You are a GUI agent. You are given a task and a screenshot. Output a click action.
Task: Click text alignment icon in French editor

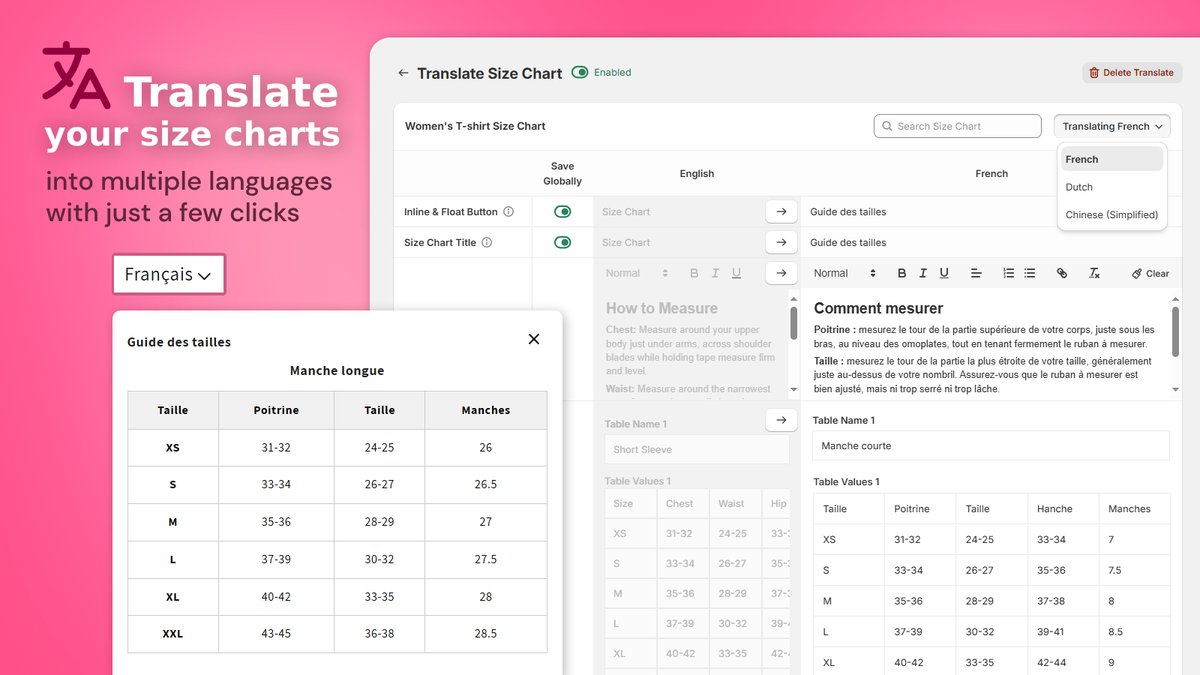click(976, 273)
